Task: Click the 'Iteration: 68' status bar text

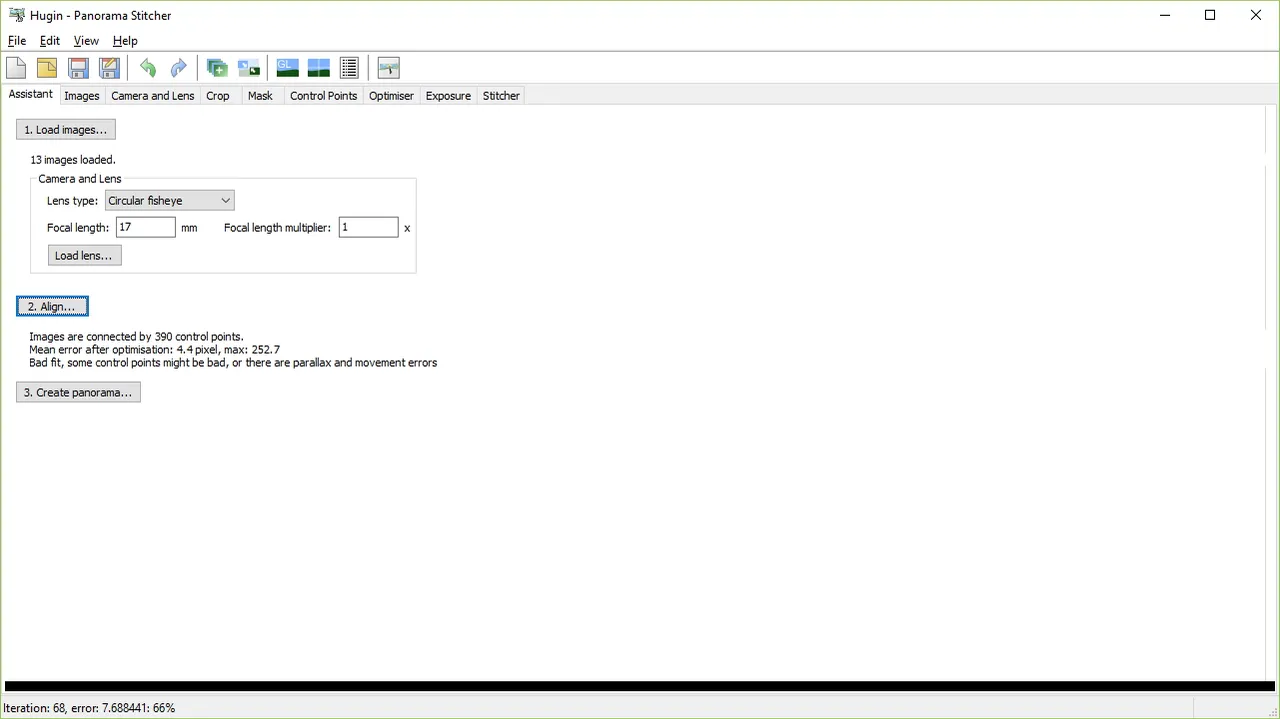Action: click(x=89, y=708)
